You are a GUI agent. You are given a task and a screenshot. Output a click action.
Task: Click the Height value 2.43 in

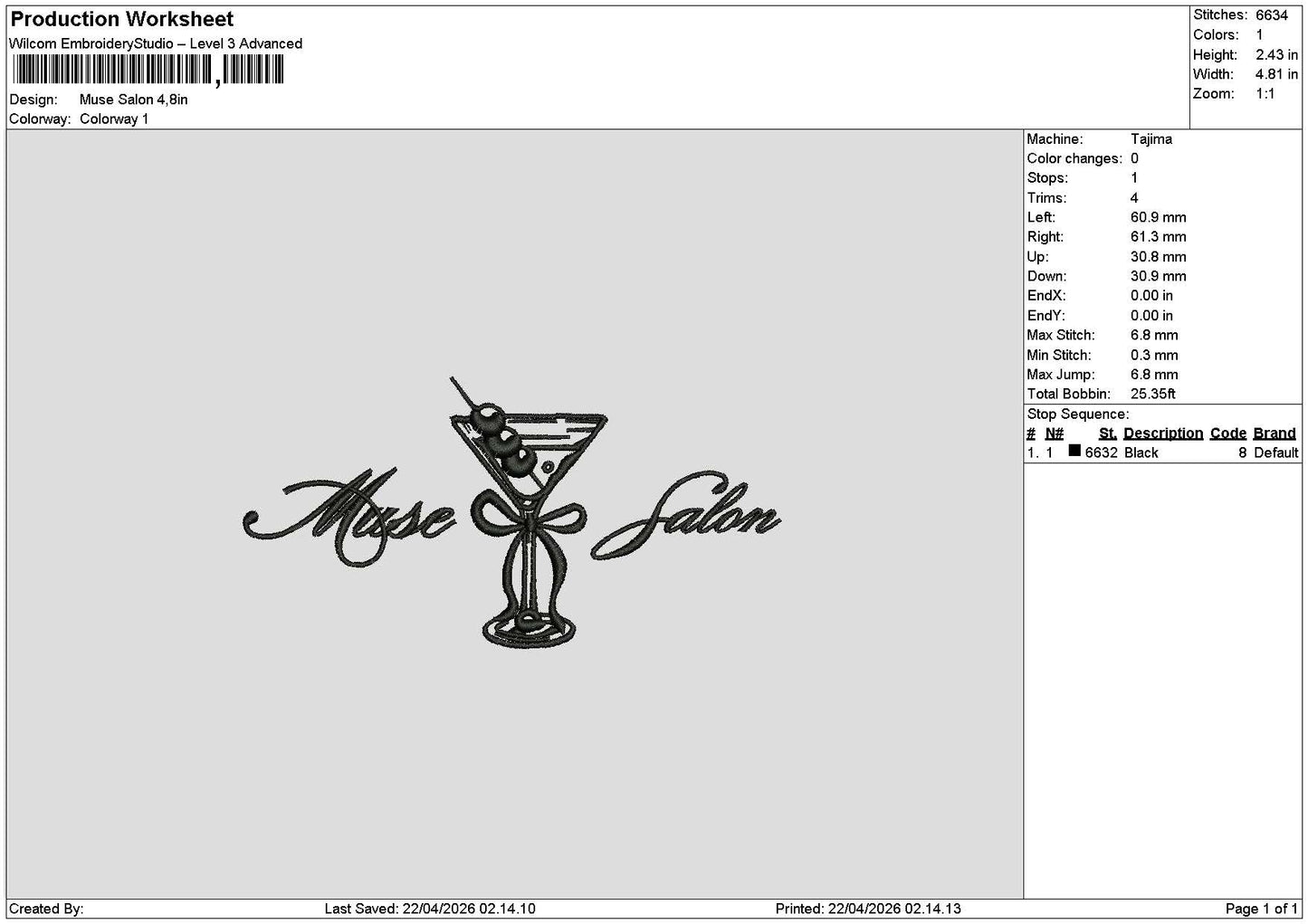point(1276,55)
